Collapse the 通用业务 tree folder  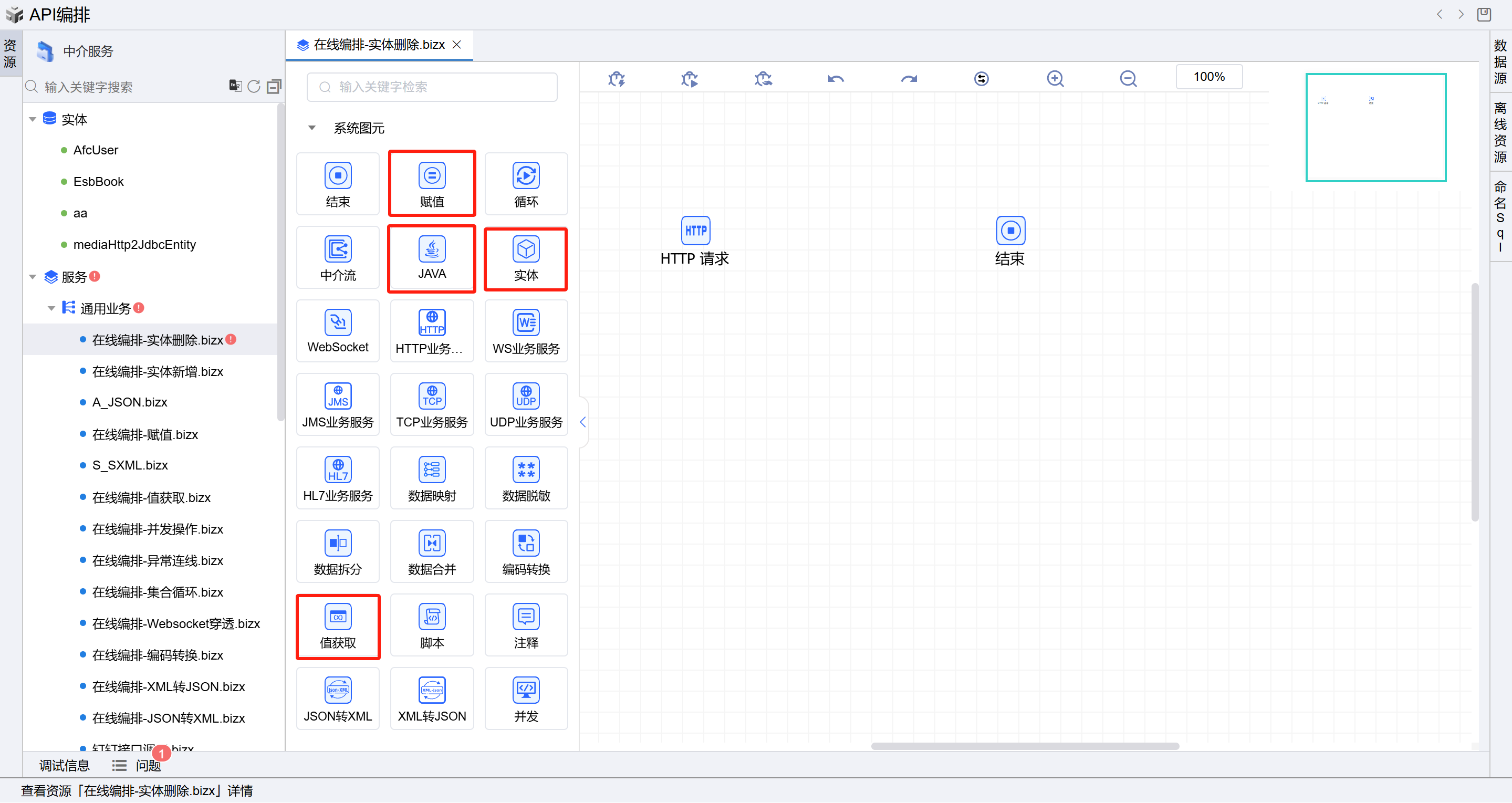[x=51, y=308]
